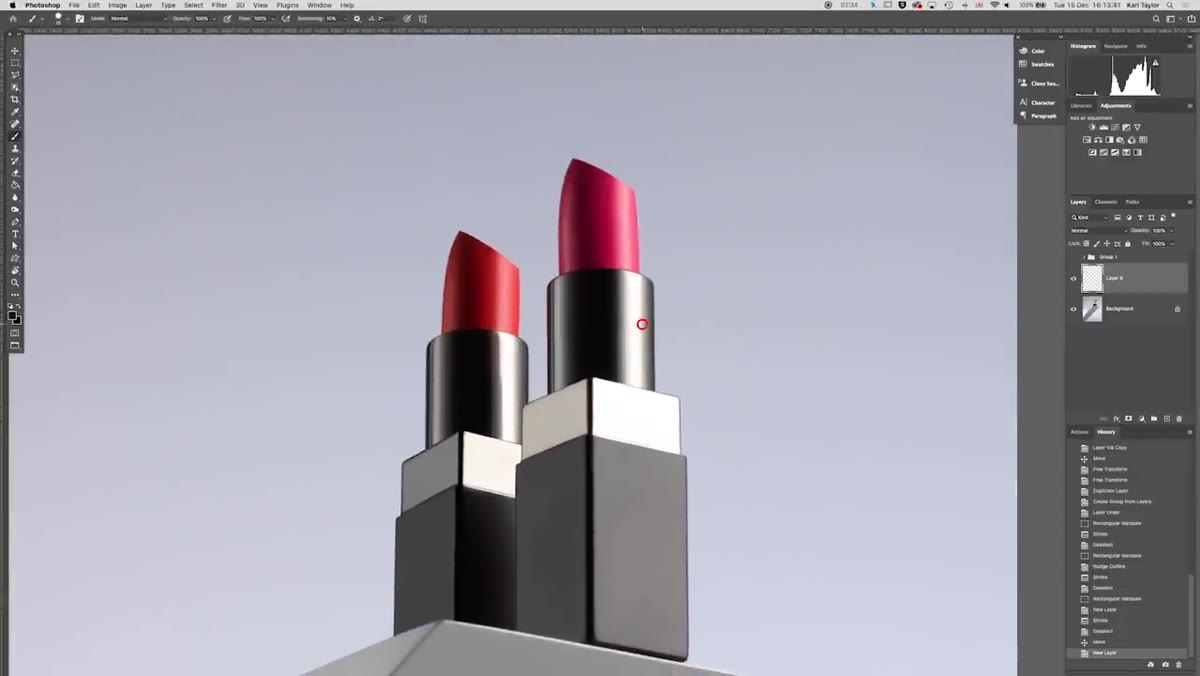Toggle lock image pixels brush icon

(x=1097, y=243)
